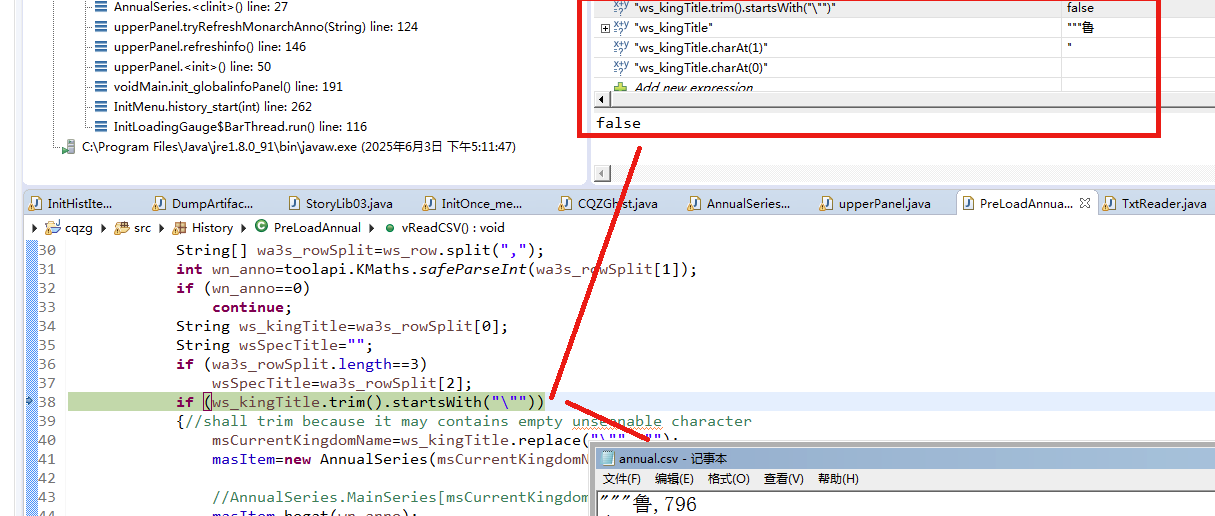Open the StoryLib03.java editor tab
The height and width of the screenshot is (516, 1215).
pos(340,203)
